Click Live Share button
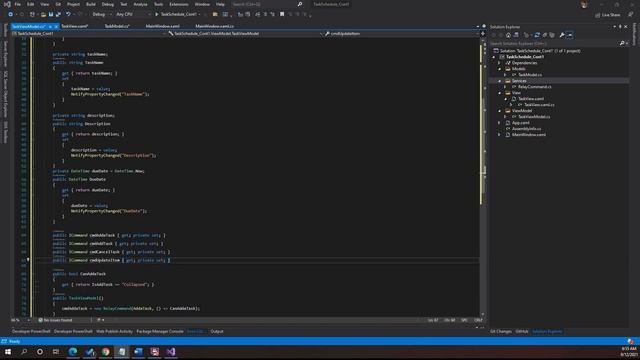Screen dimensions: 640x360 607,15
